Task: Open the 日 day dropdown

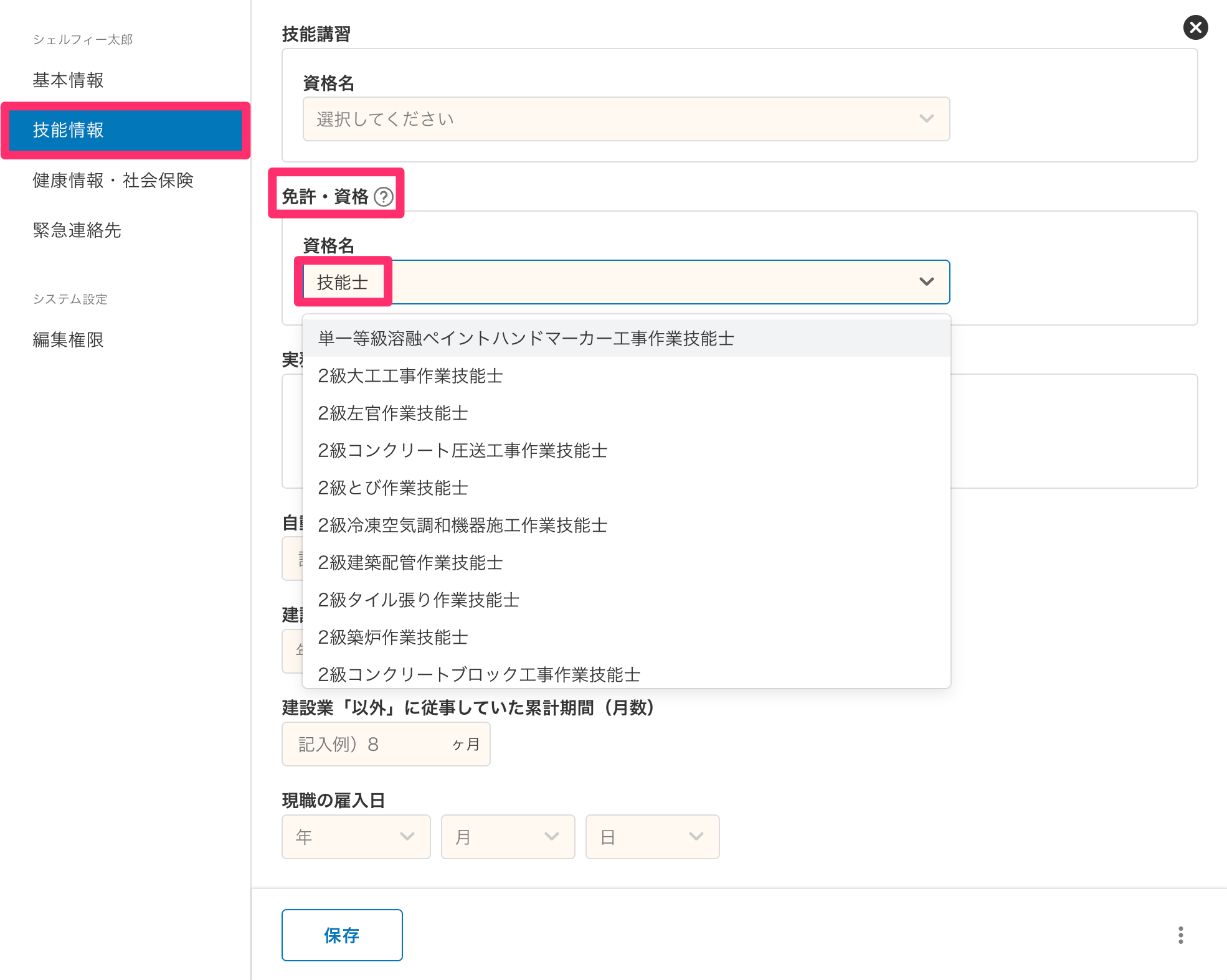Action: 652,836
